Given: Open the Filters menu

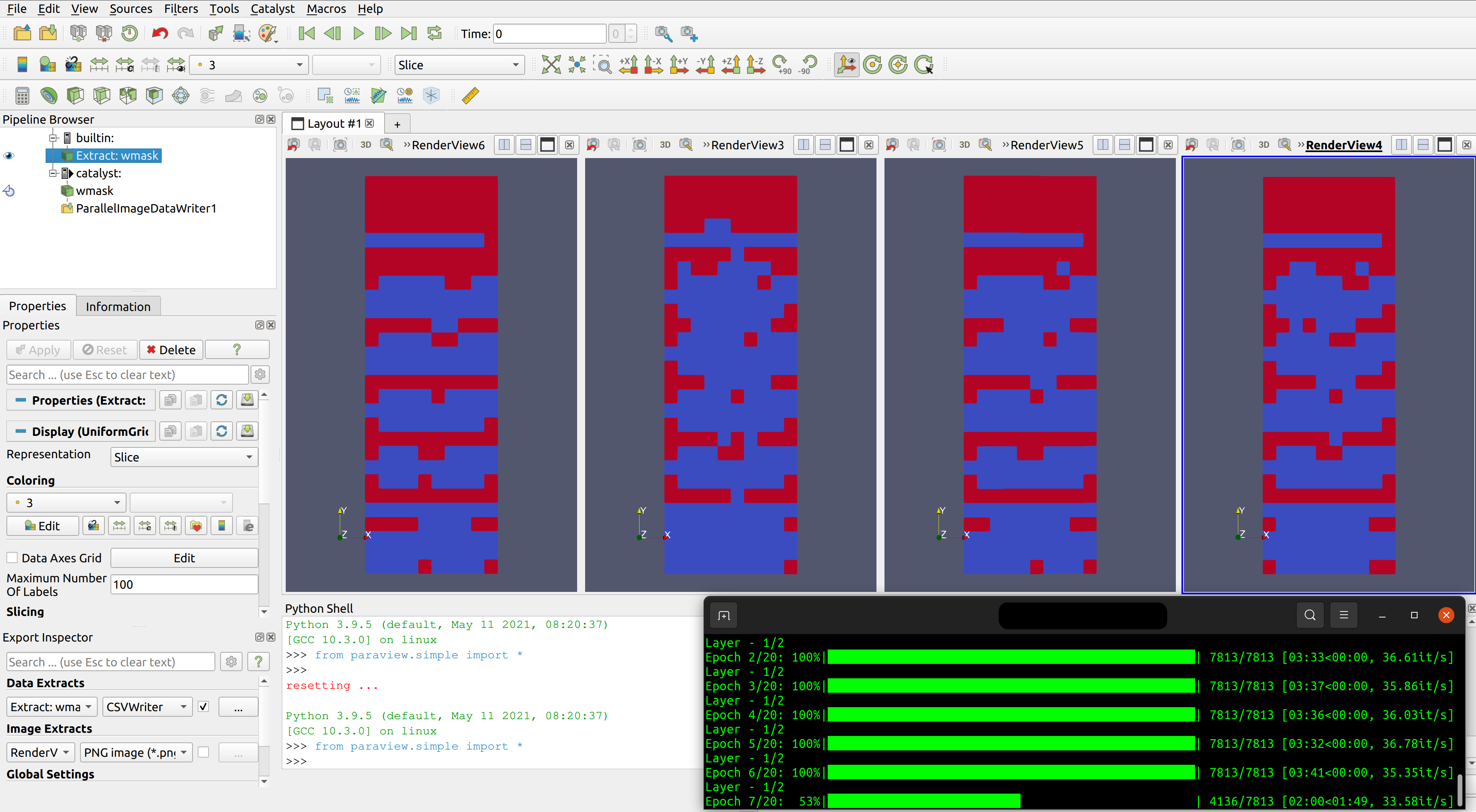Looking at the screenshot, I should [x=180, y=8].
